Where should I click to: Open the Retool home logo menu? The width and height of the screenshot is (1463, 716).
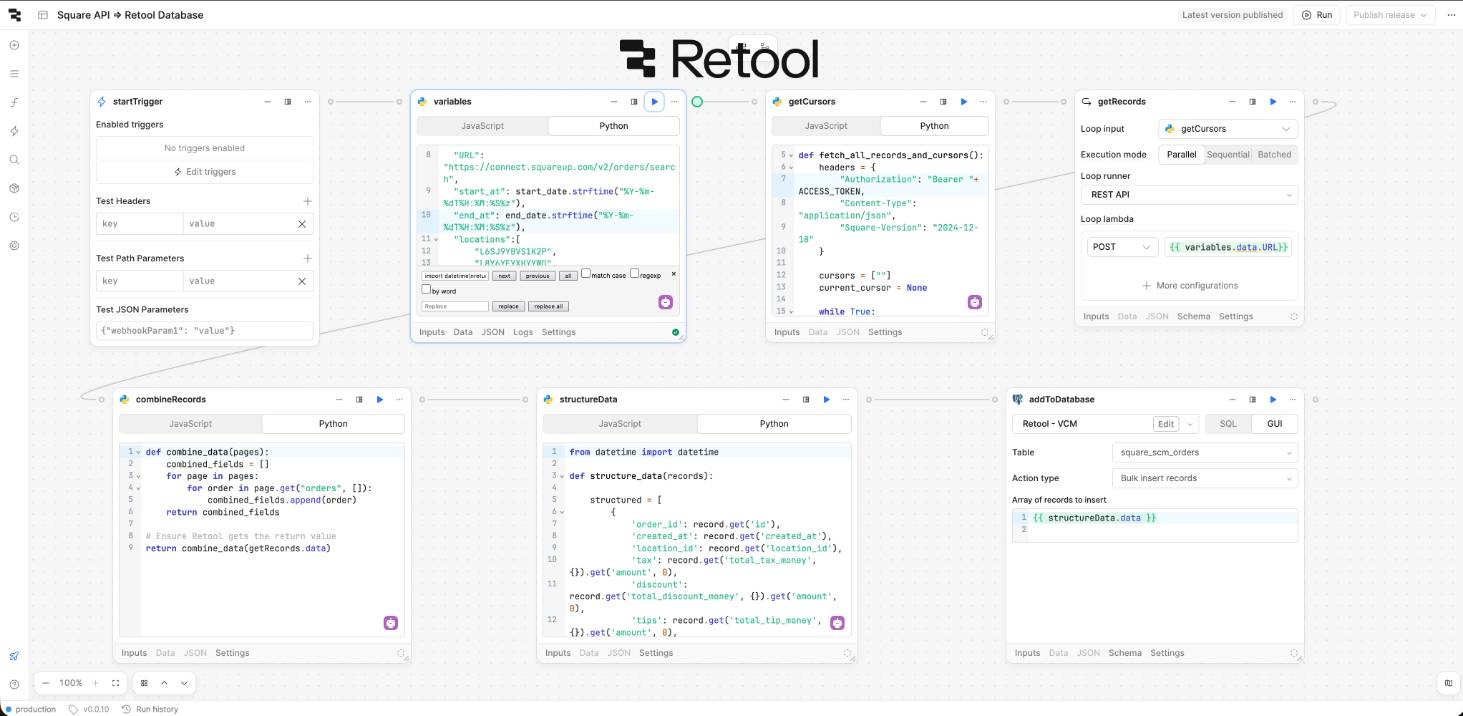(14, 15)
